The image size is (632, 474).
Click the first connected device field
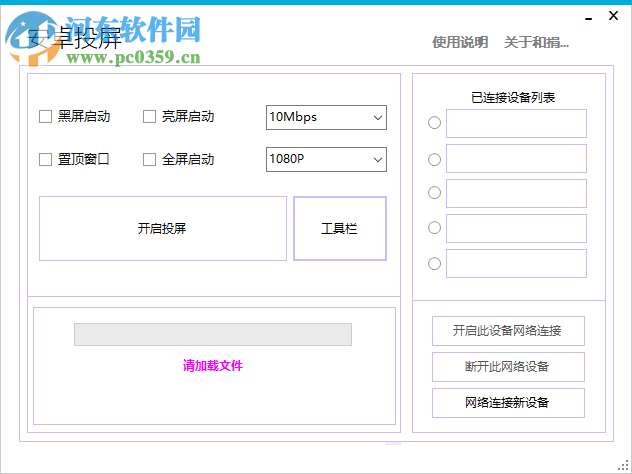coord(516,123)
